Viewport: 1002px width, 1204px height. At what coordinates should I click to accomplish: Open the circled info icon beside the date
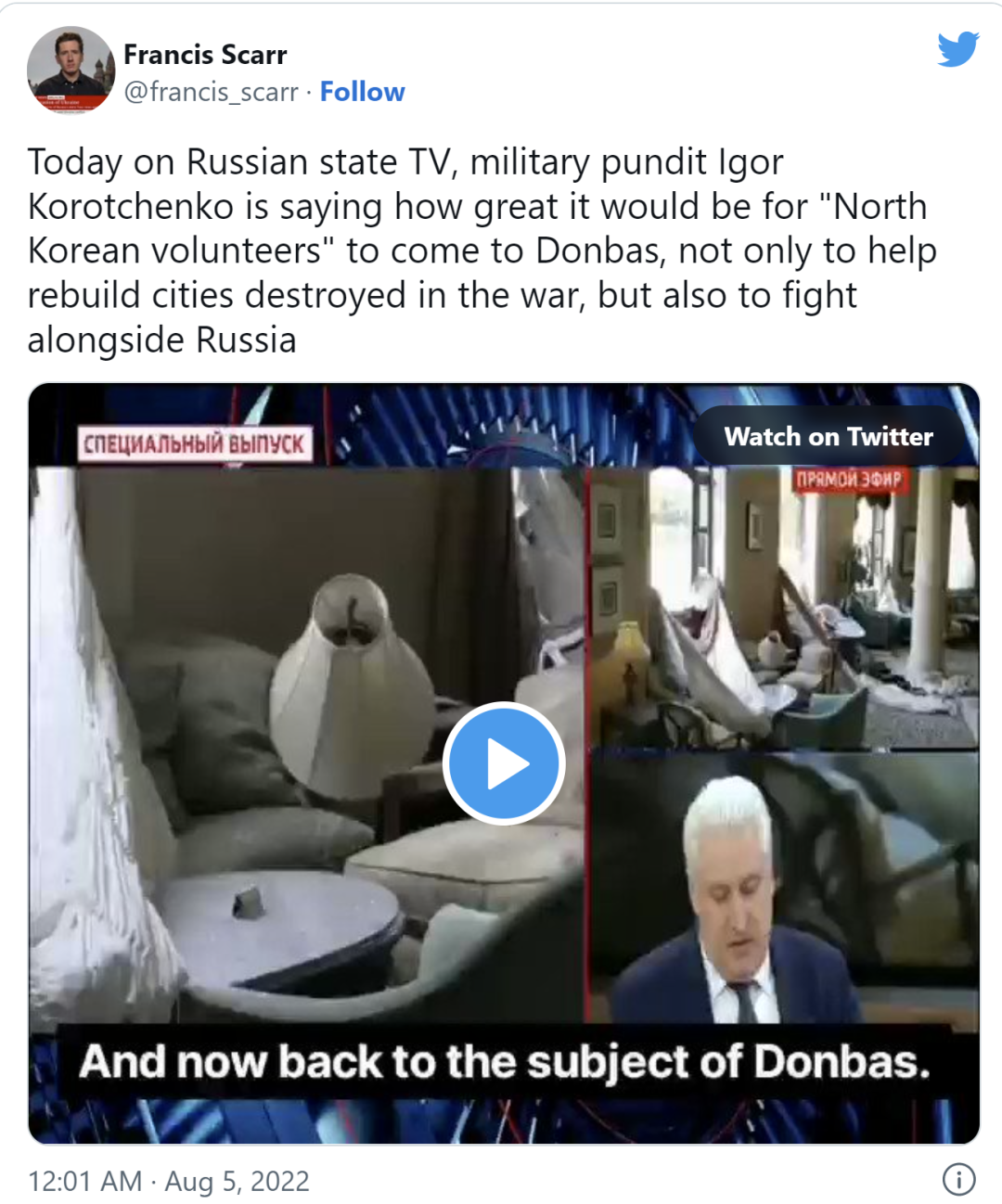click(x=958, y=1179)
